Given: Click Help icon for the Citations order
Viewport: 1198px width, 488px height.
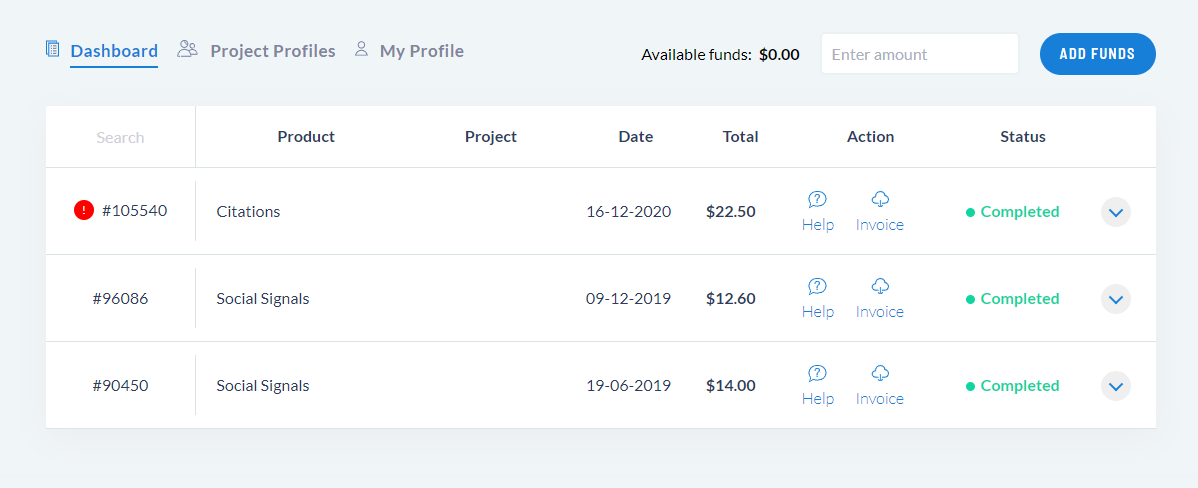Looking at the screenshot, I should [817, 199].
